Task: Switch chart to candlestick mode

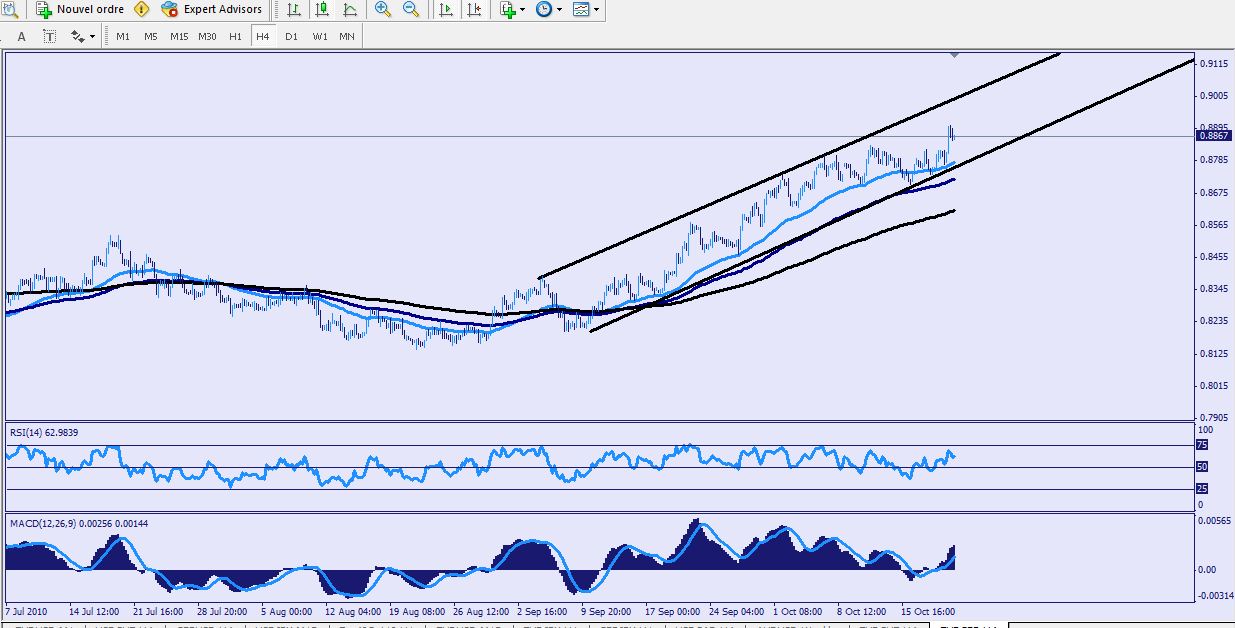Action: (321, 9)
